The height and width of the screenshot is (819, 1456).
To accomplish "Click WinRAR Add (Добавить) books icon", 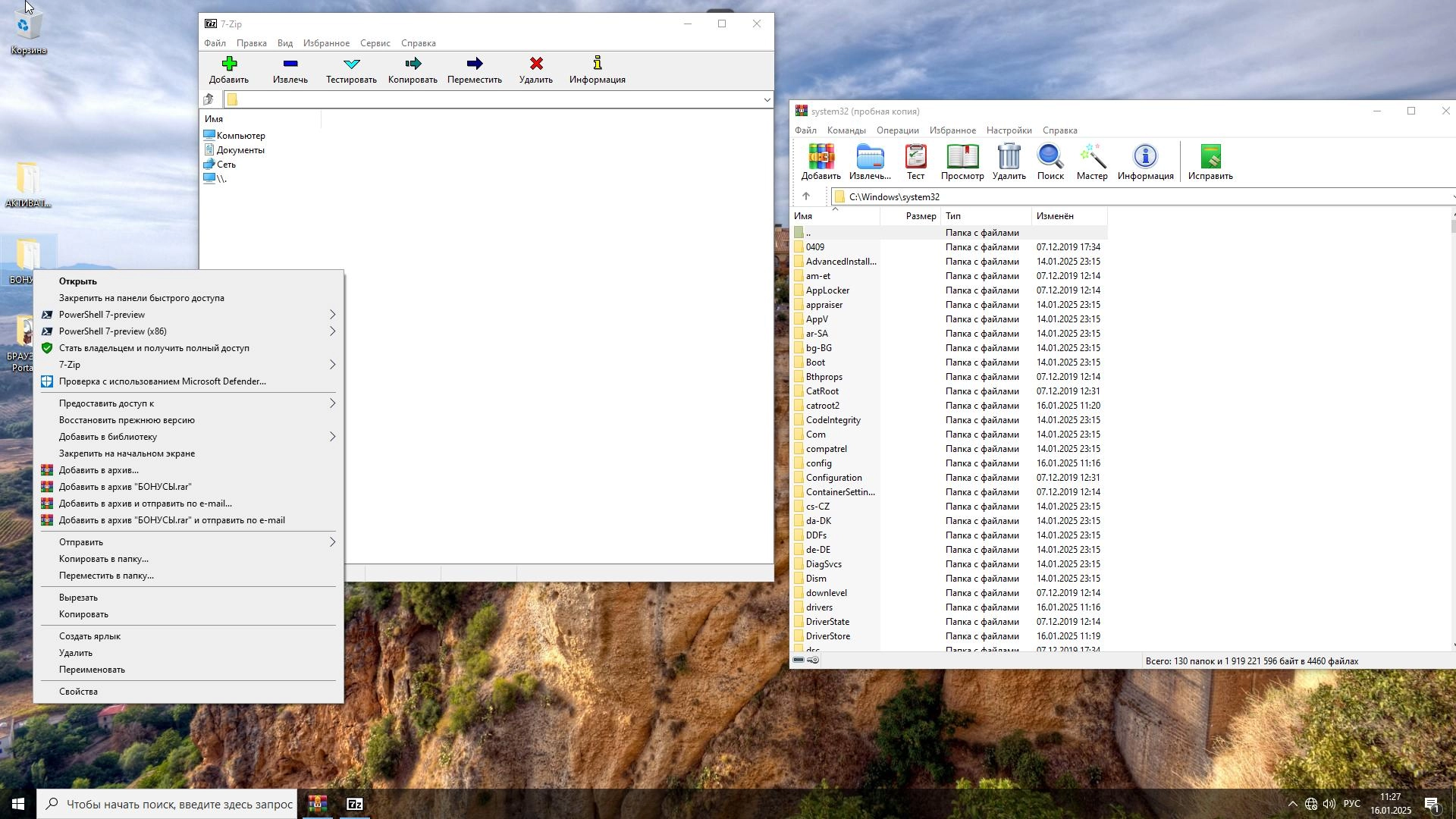I will pyautogui.click(x=821, y=158).
